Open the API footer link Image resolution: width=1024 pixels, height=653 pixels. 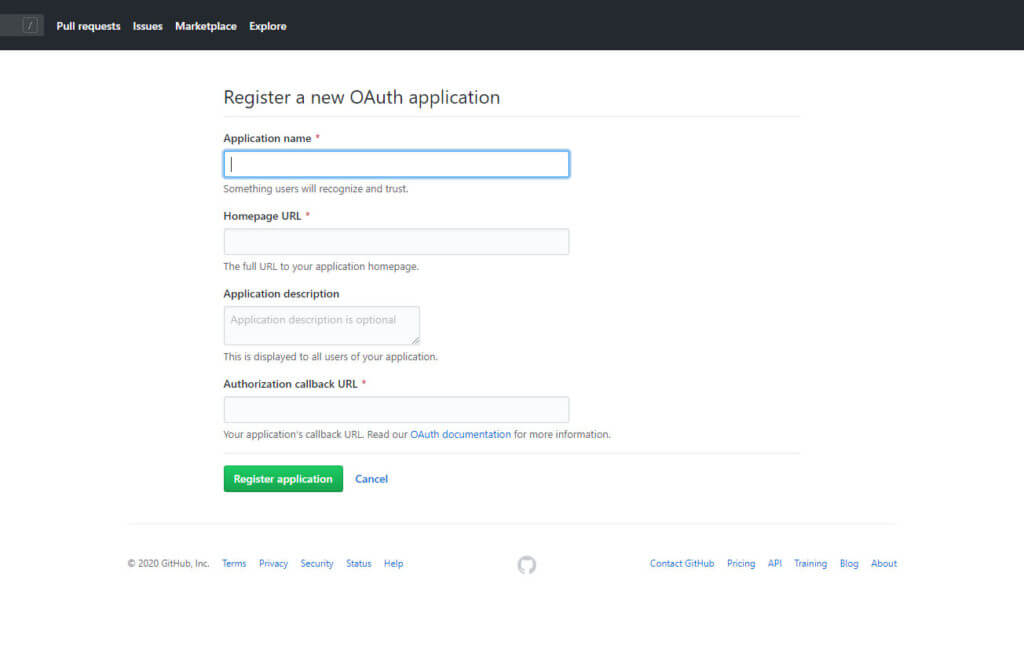pos(775,564)
